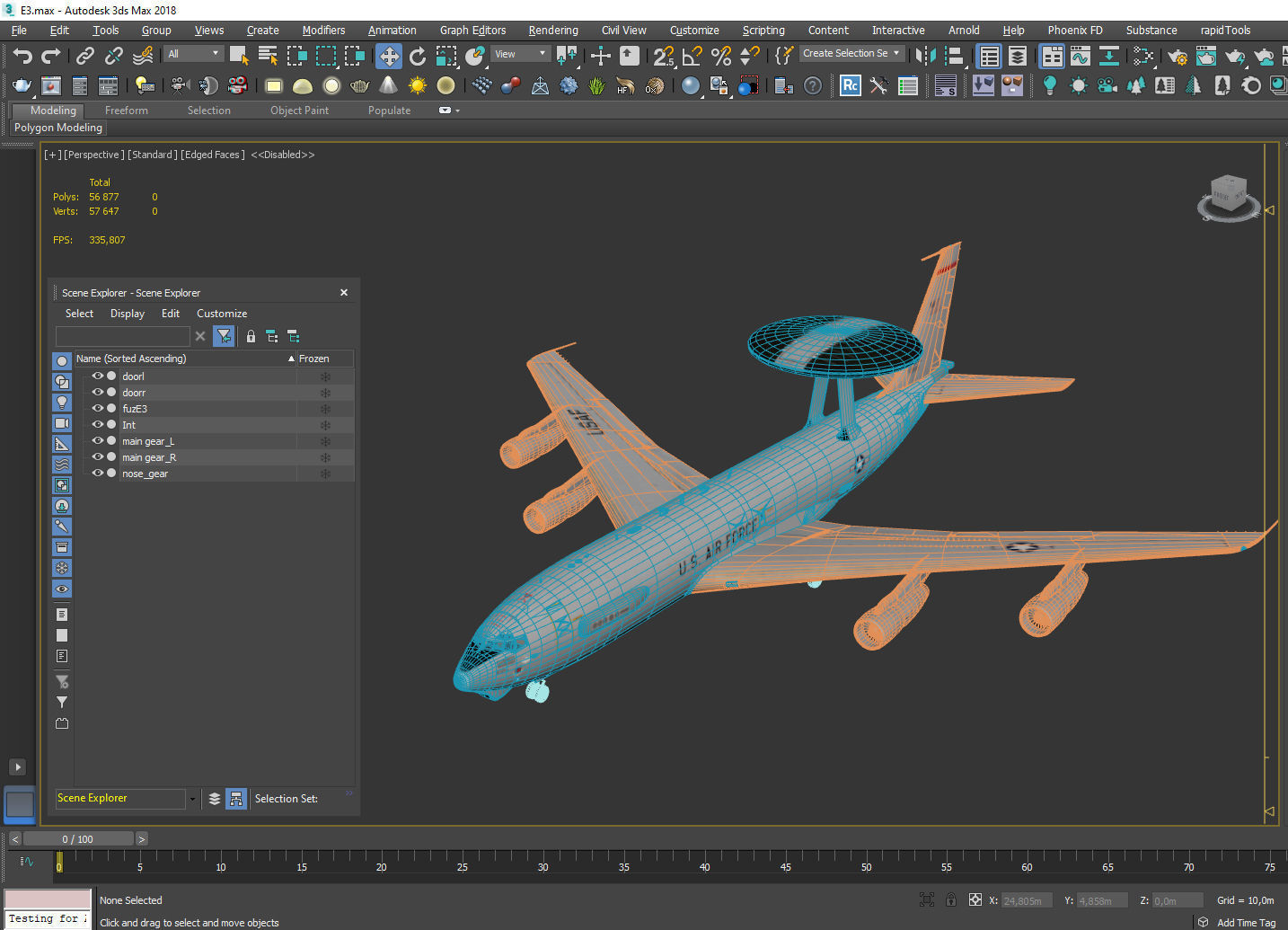Toggle Spinner Snap on the toolbar

(x=749, y=57)
